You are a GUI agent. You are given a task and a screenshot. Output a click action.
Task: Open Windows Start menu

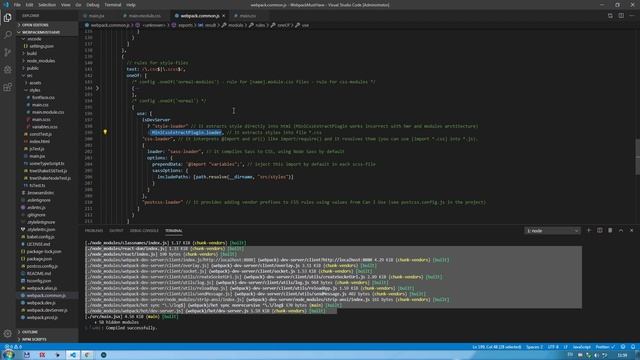9,355
